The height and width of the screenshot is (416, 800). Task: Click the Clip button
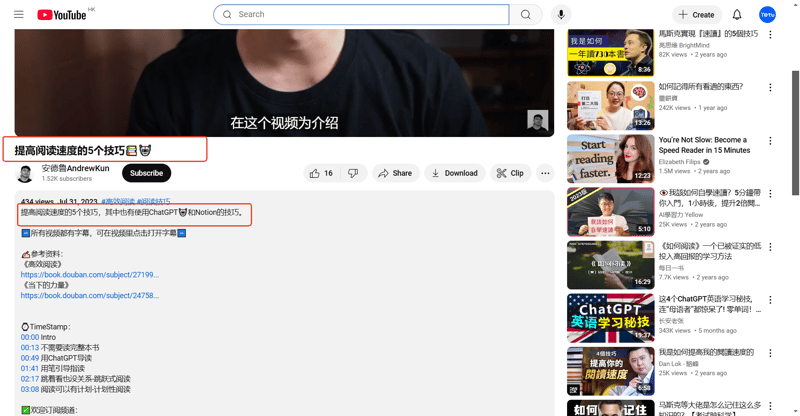coord(510,173)
